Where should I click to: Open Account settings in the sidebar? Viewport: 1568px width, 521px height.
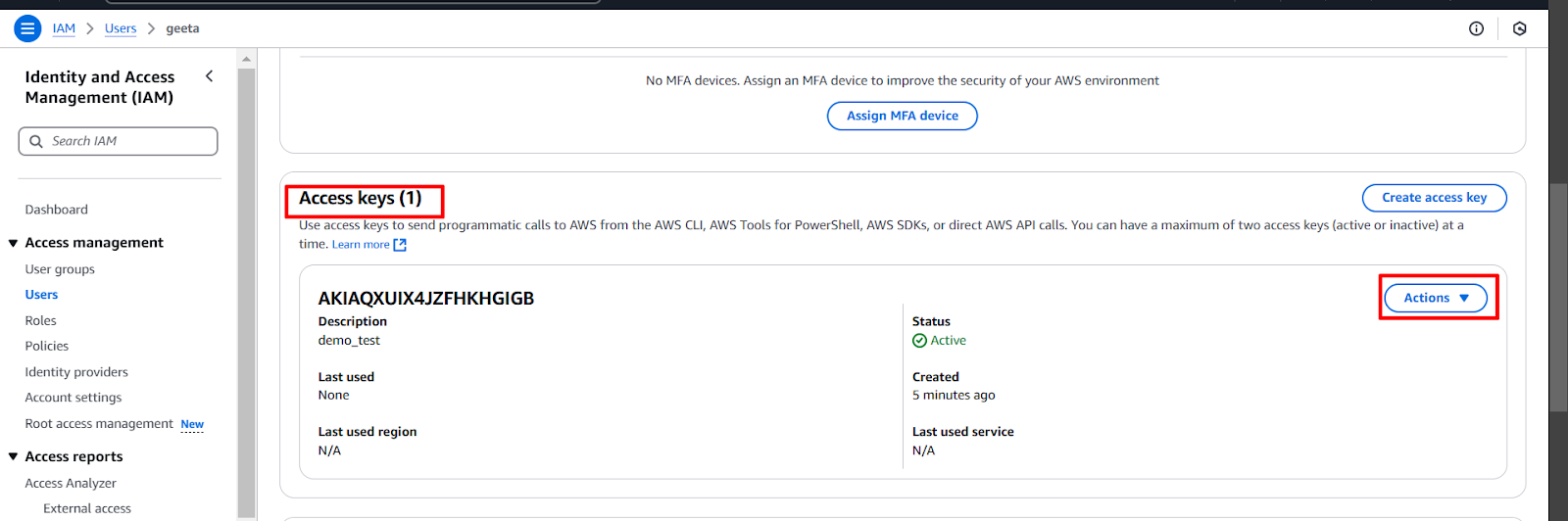pos(73,398)
